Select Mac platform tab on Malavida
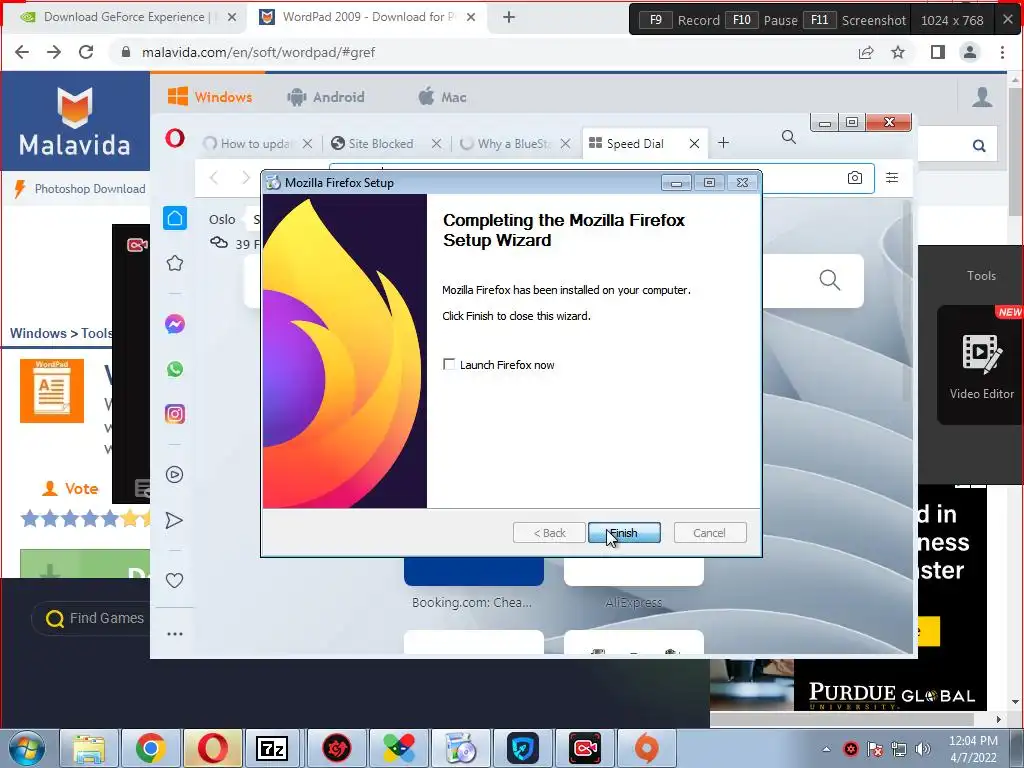The image size is (1024, 768). coord(441,97)
